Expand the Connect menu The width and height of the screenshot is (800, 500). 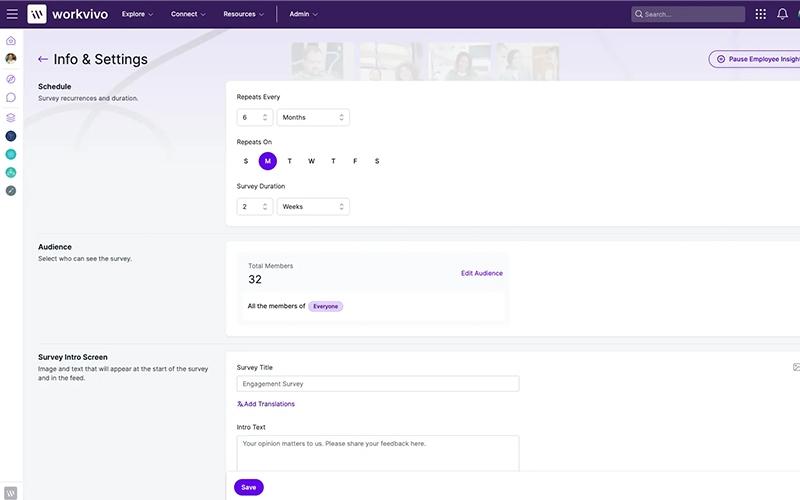tap(188, 14)
